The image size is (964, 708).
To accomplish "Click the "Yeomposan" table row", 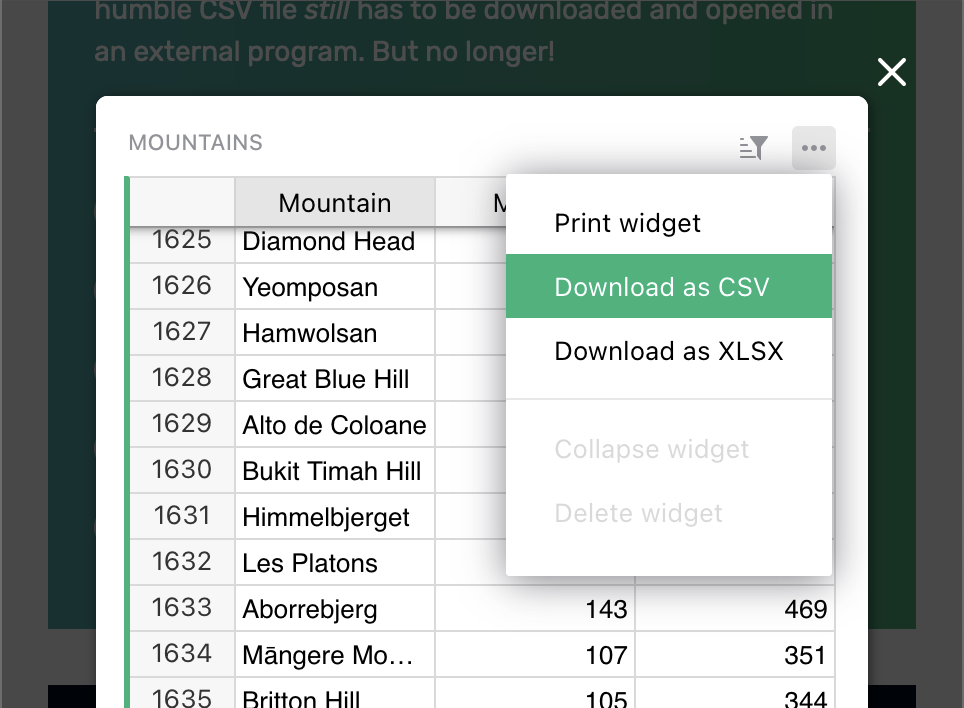I will [309, 287].
